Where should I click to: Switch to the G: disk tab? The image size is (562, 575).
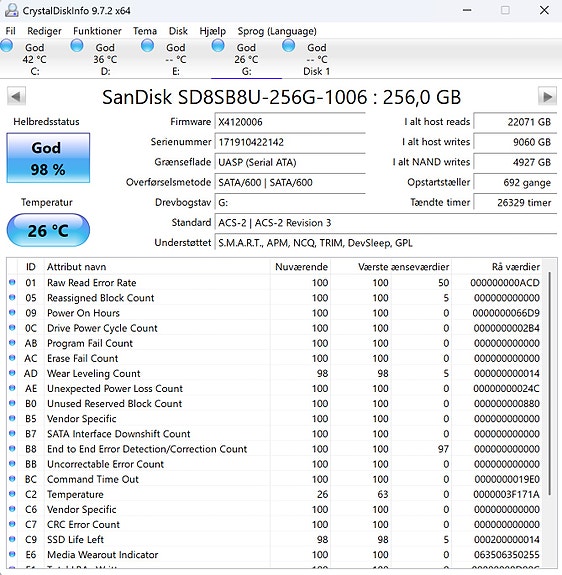tap(246, 59)
